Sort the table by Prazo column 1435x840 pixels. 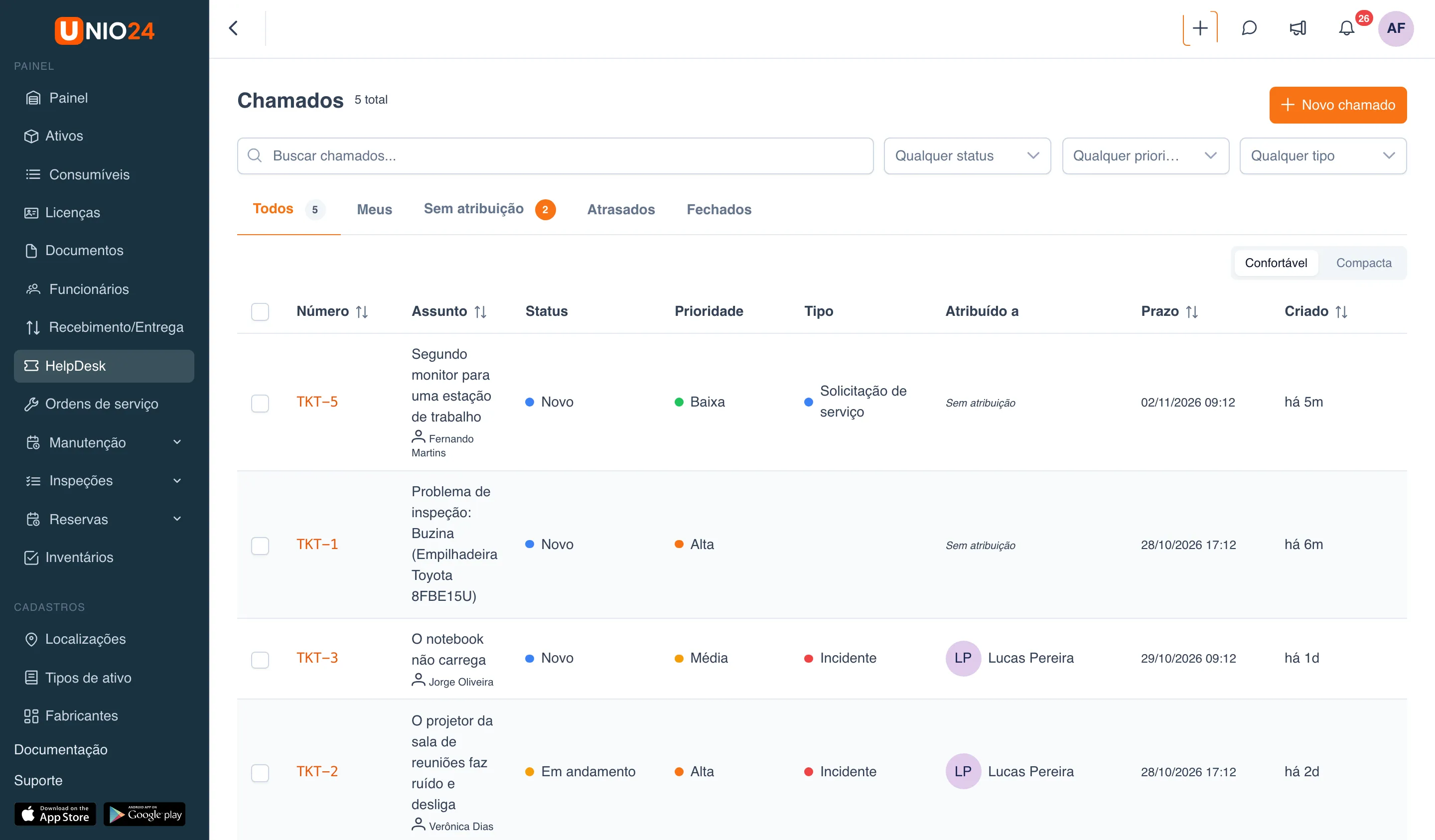click(1169, 311)
